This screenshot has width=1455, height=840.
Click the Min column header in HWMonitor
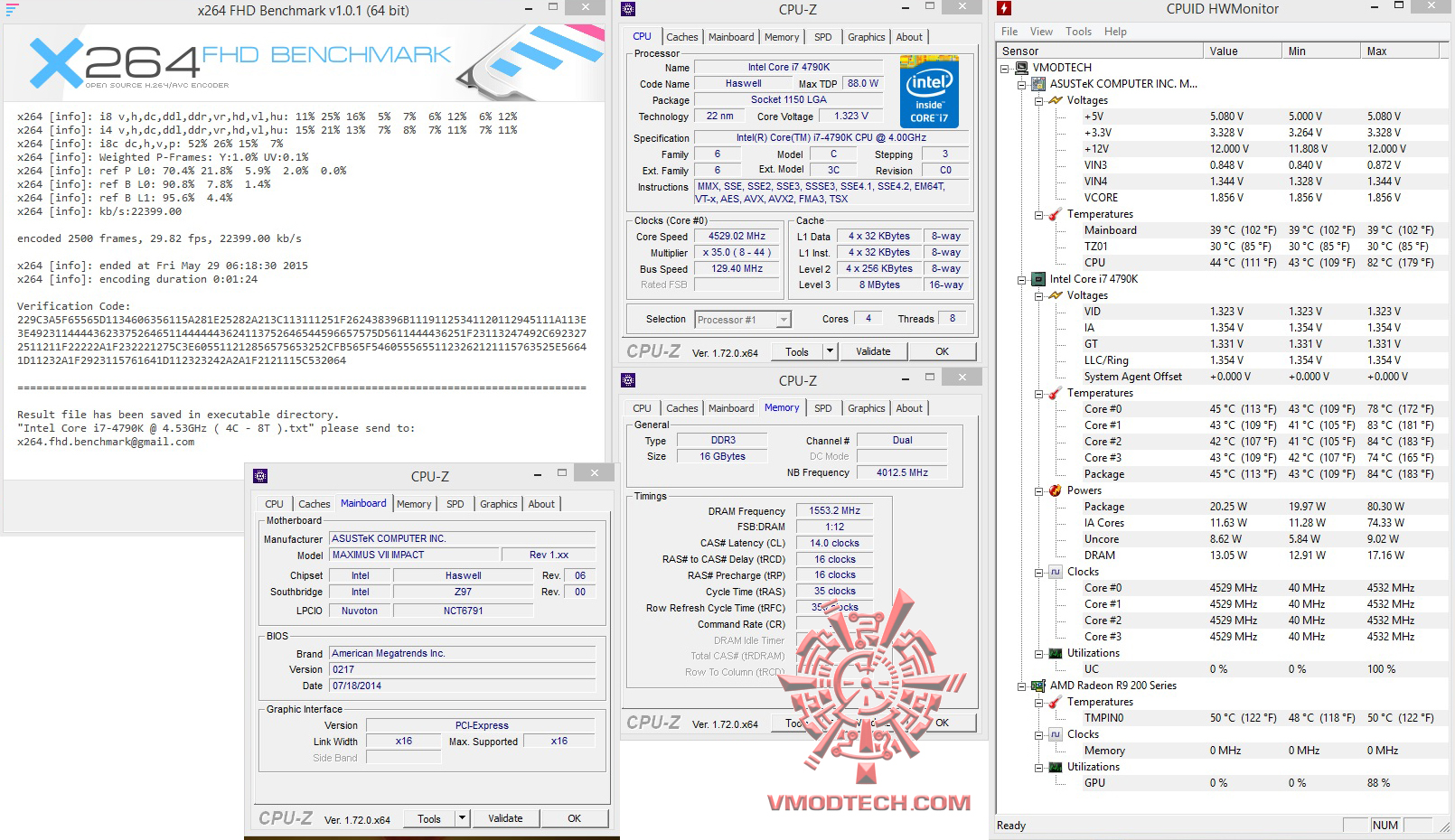click(x=1321, y=51)
